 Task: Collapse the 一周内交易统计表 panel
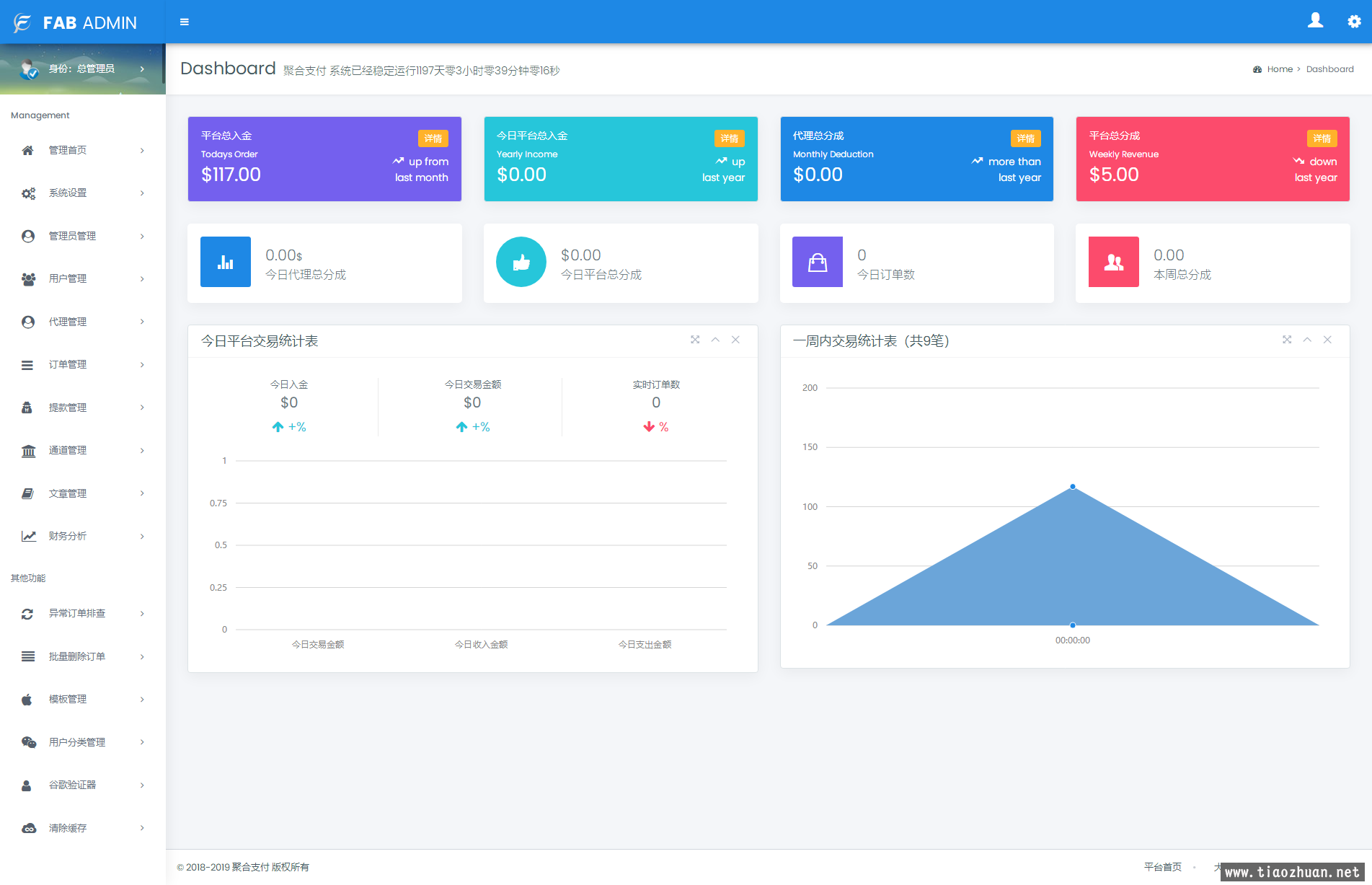pos(1307,340)
